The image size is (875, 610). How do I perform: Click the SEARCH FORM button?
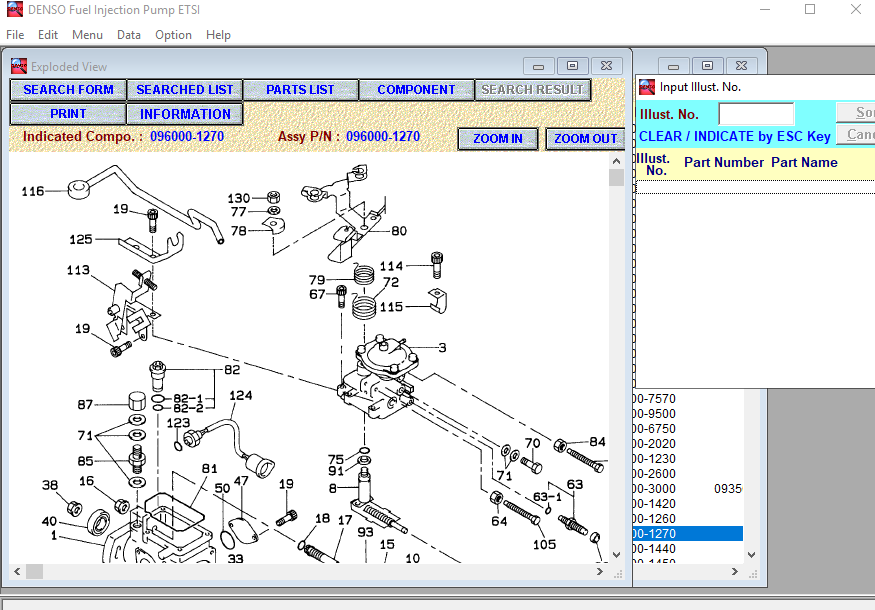68,90
